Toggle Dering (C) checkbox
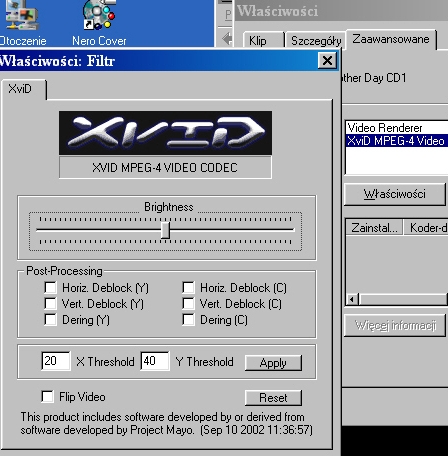The height and width of the screenshot is (456, 448). click(188, 319)
